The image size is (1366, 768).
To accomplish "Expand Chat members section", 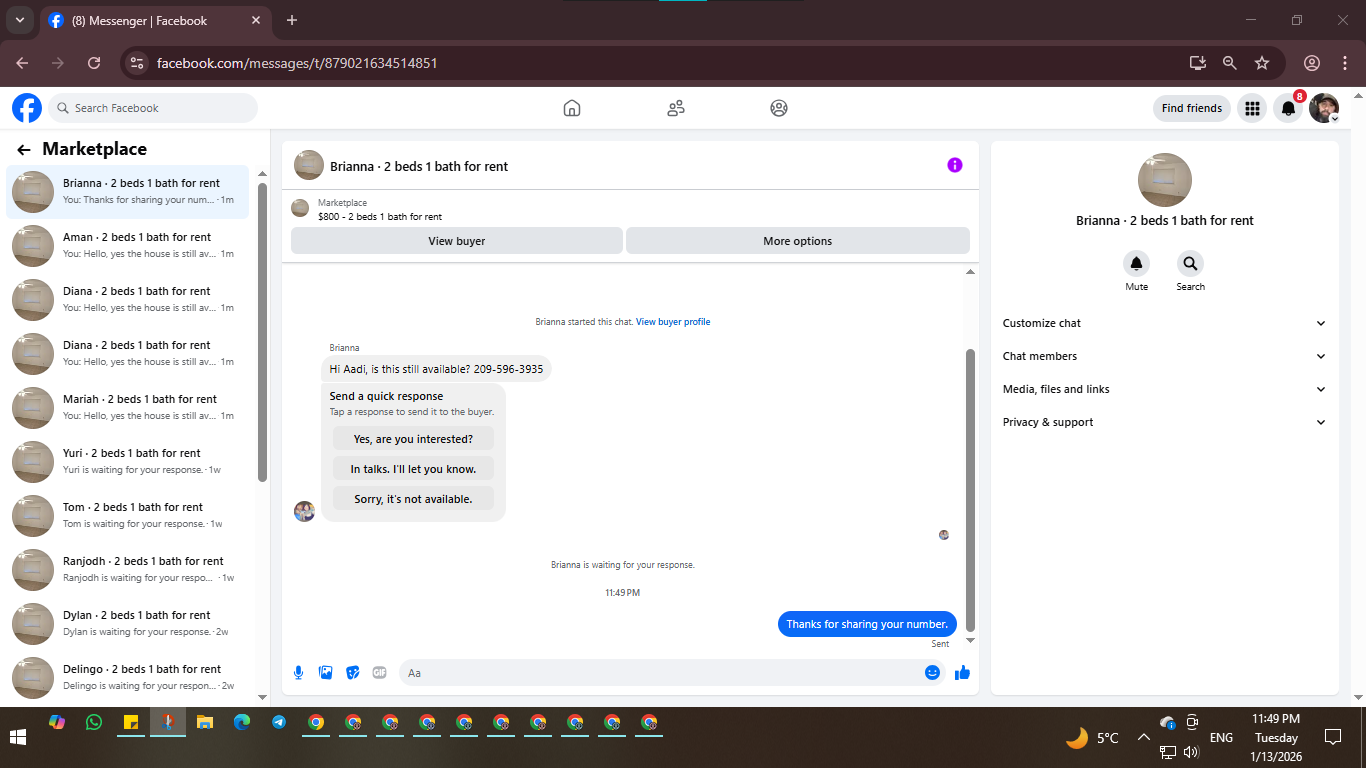I will 1164,356.
